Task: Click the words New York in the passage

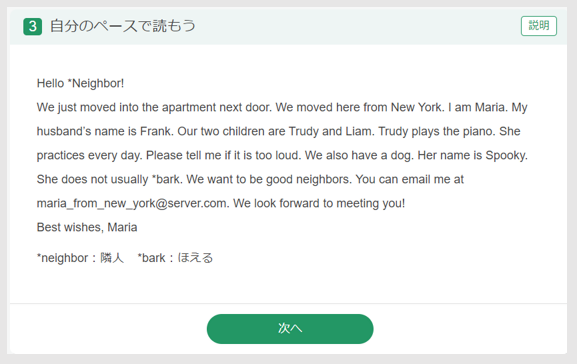Action: point(416,107)
